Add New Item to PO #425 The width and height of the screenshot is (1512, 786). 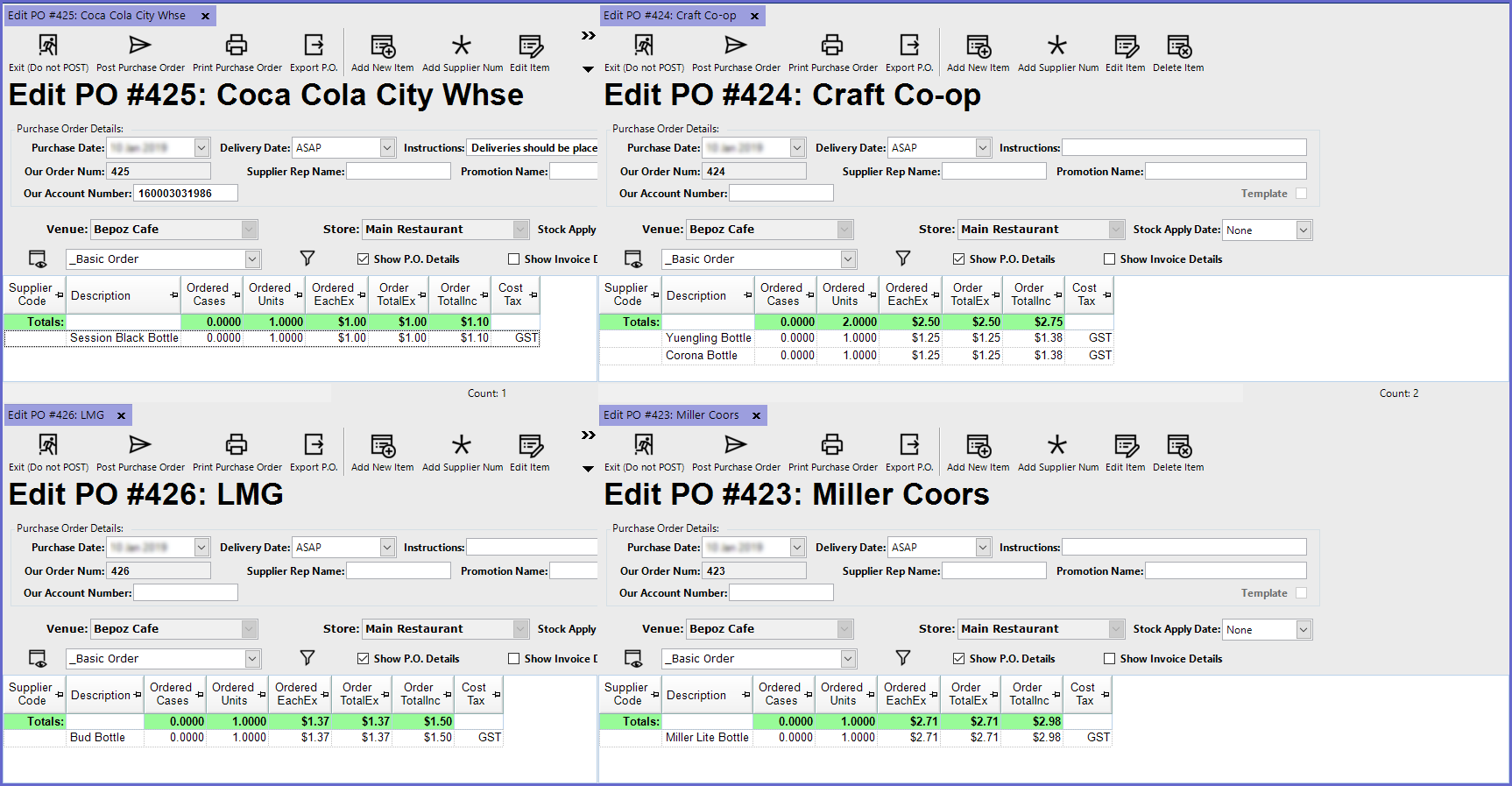(383, 53)
